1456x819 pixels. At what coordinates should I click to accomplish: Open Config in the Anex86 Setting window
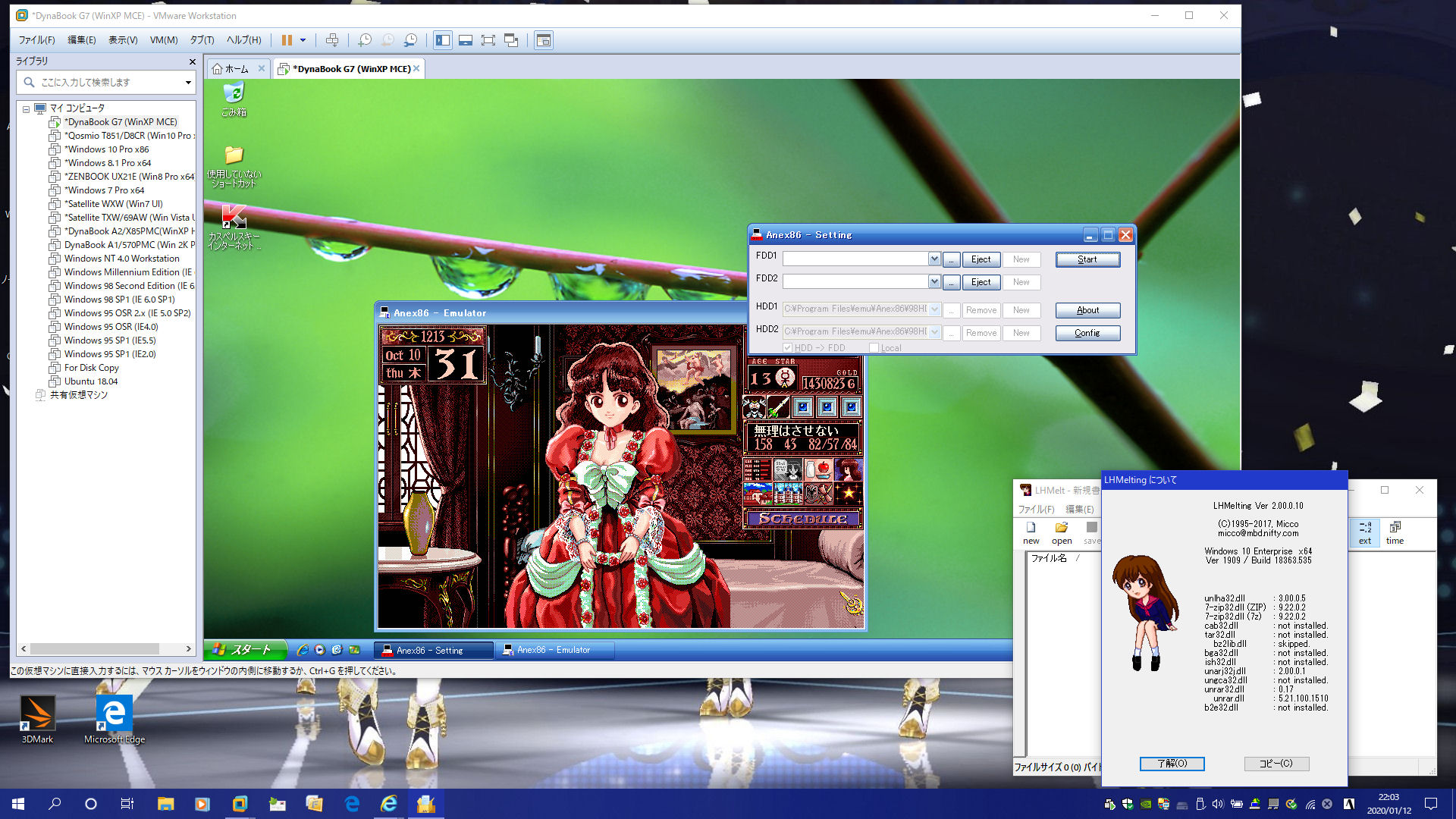coord(1087,333)
